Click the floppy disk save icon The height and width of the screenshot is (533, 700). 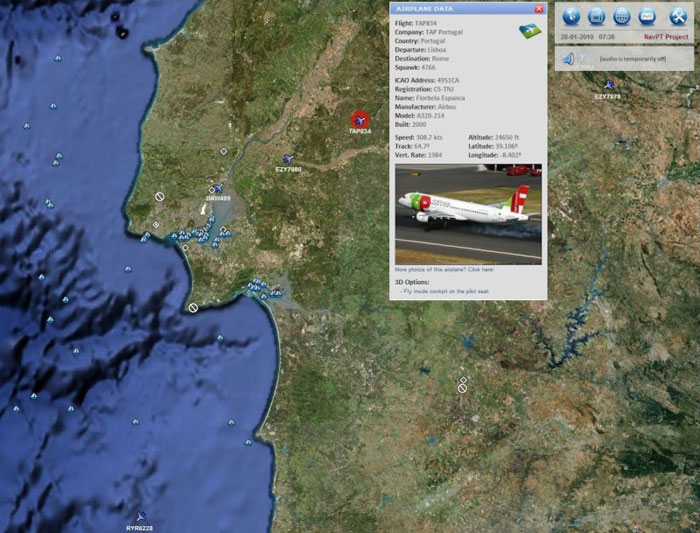click(596, 17)
